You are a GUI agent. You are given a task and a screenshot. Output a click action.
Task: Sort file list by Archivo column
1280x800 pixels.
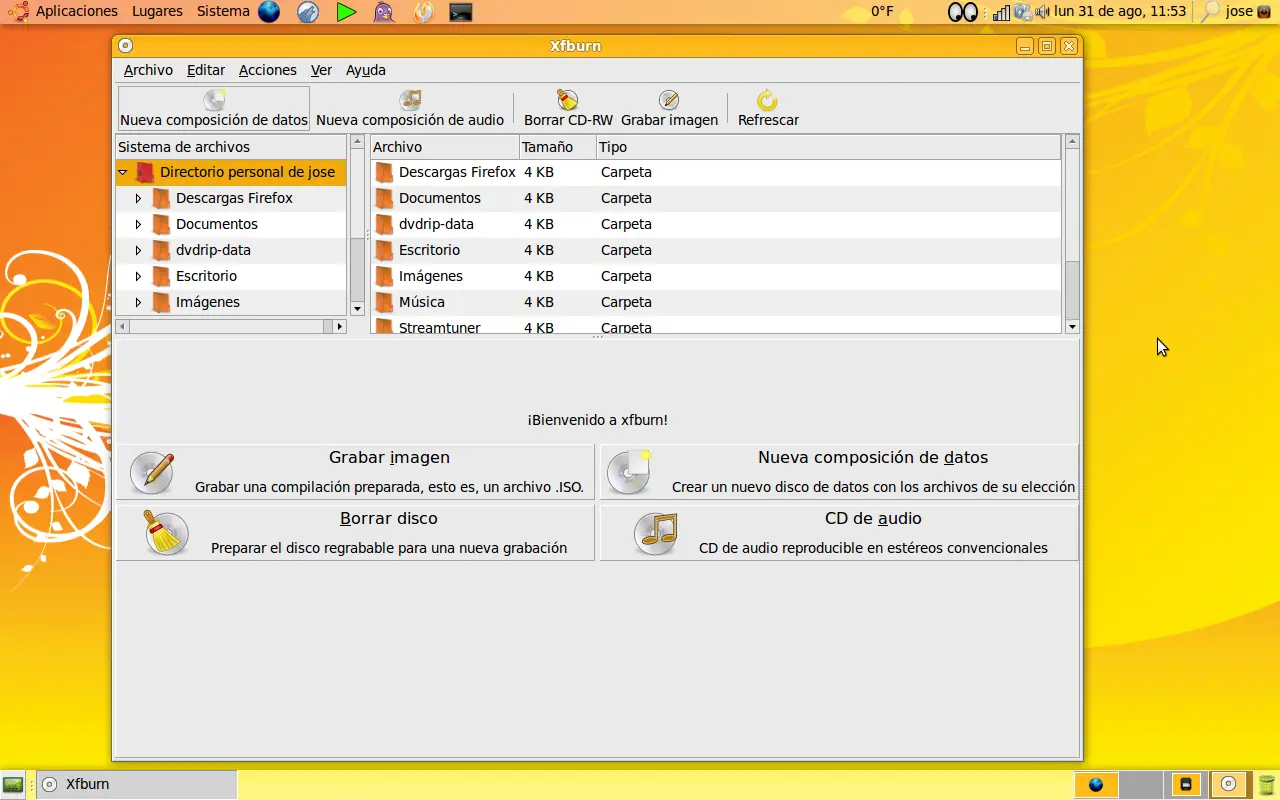[x=444, y=147]
